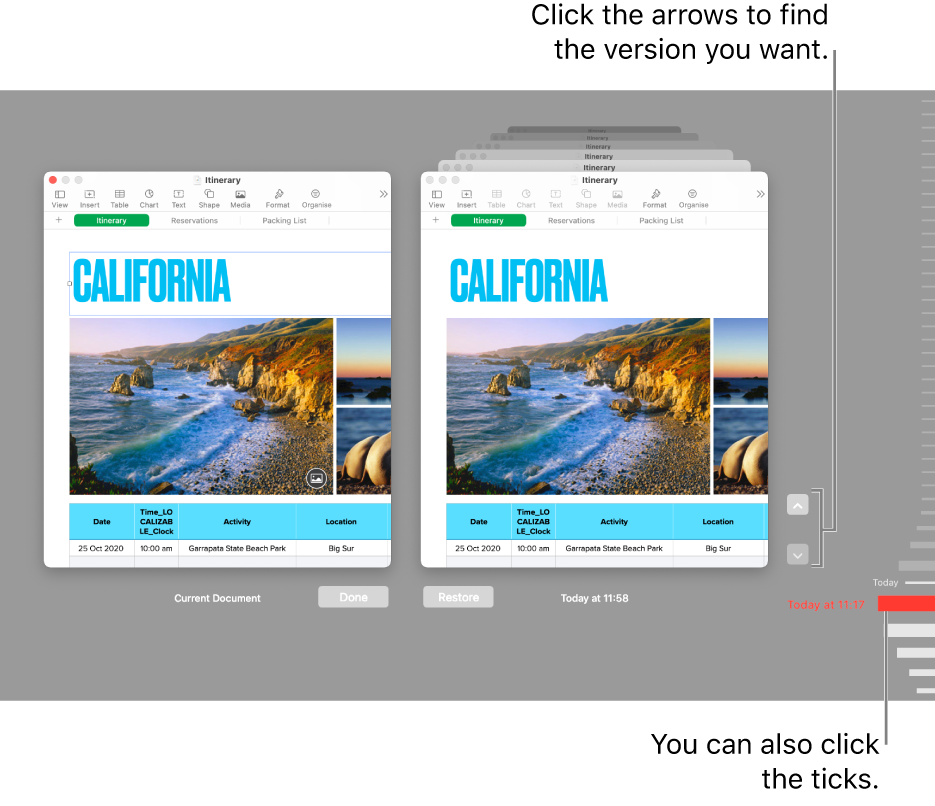The image size is (935, 806).
Task: Click Table icon in version window toolbar
Action: point(496,199)
